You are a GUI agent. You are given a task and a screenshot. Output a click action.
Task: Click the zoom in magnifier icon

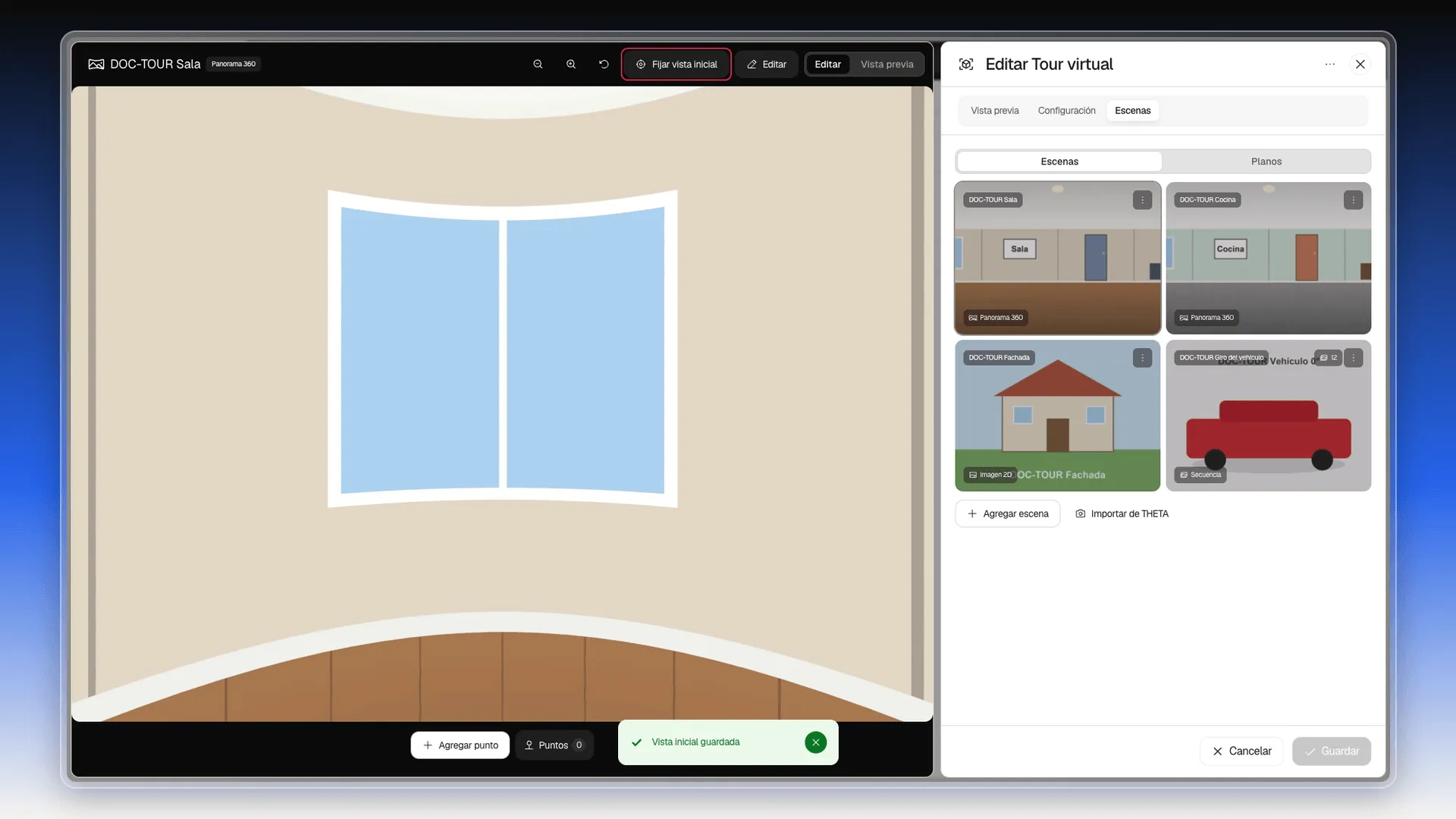coord(571,64)
